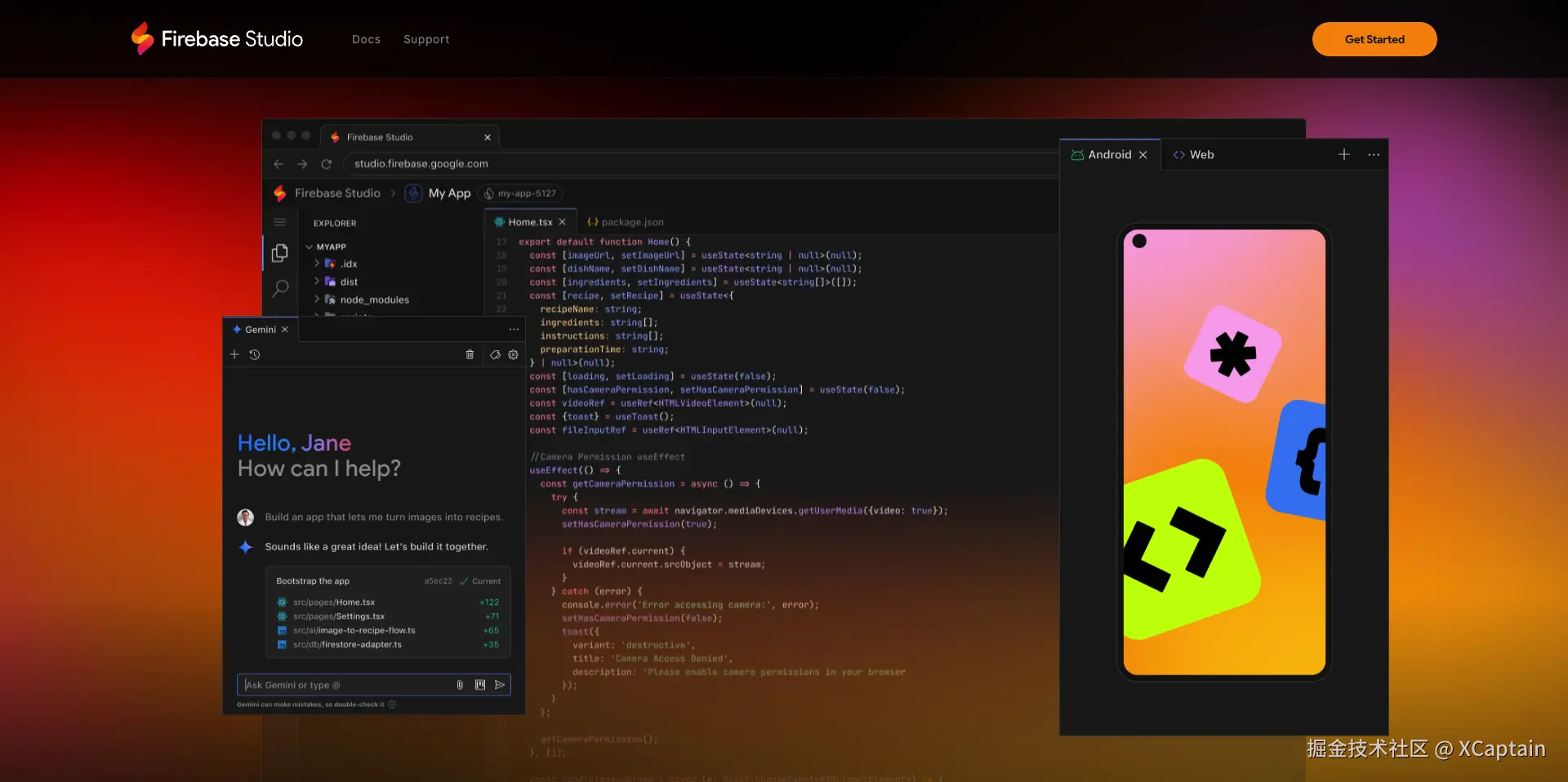Open the Search icon in the activity bar
1568x782 pixels.
tap(280, 288)
